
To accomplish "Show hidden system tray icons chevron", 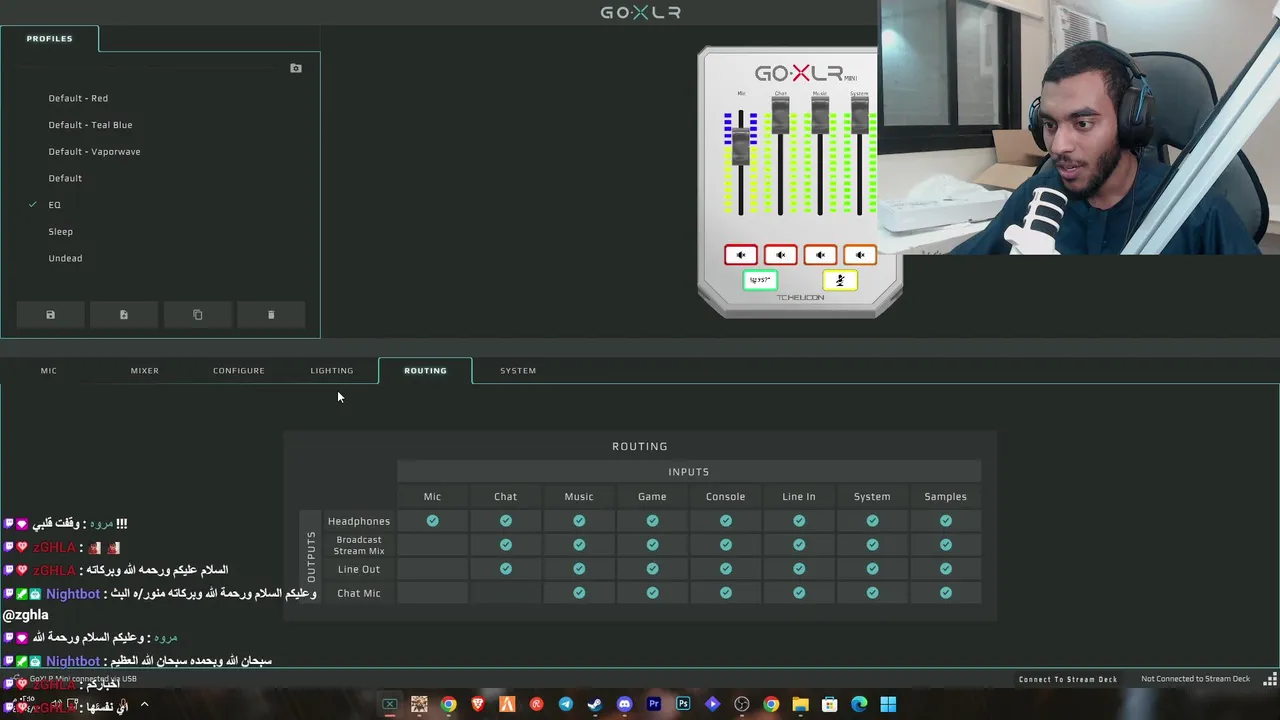I will pyautogui.click(x=144, y=704).
